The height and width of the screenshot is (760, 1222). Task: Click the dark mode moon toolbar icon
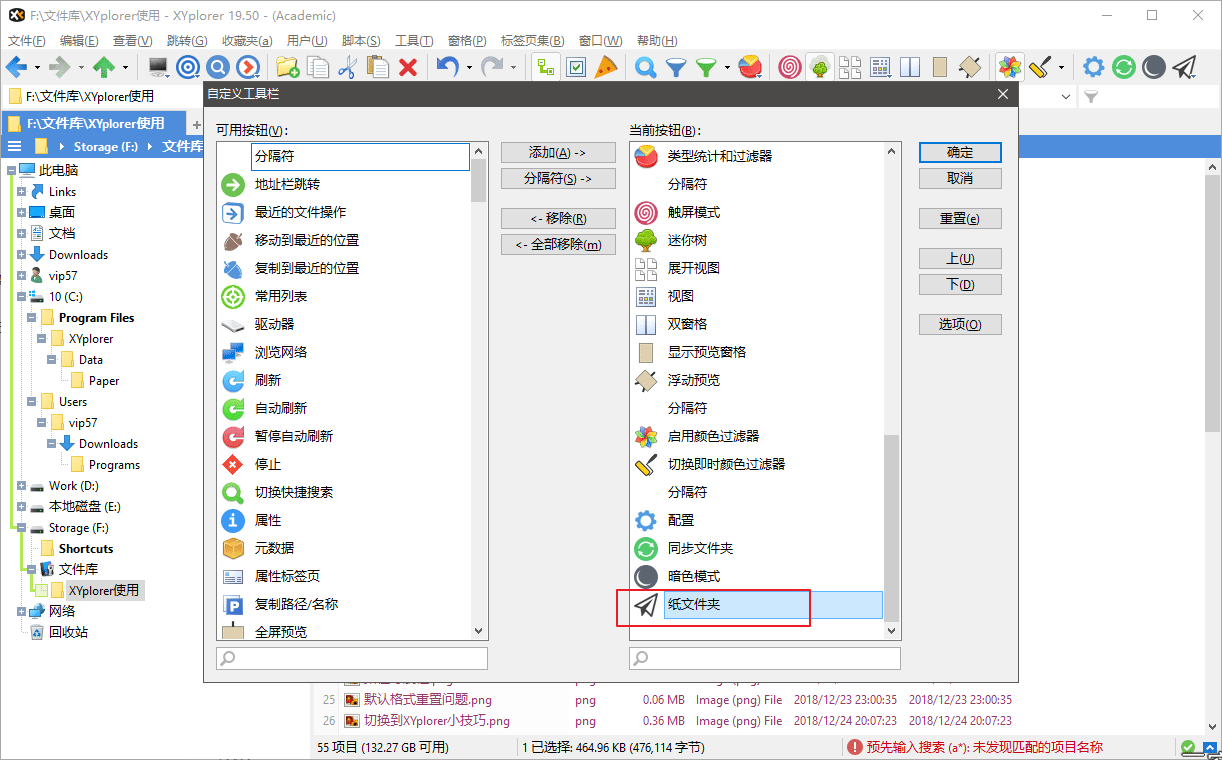pyautogui.click(x=1154, y=67)
